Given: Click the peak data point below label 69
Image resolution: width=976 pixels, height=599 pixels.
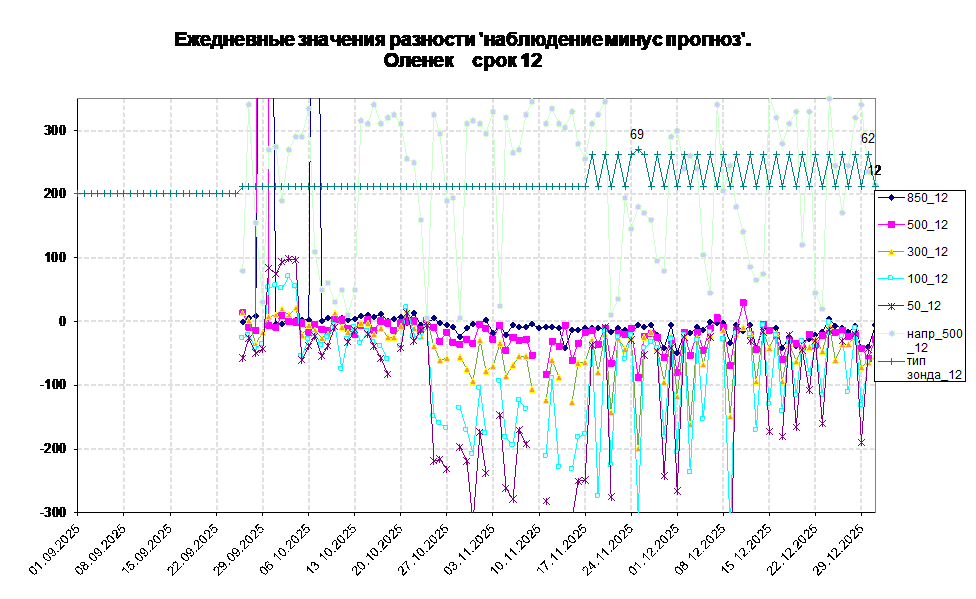Looking at the screenshot, I should point(638,151).
